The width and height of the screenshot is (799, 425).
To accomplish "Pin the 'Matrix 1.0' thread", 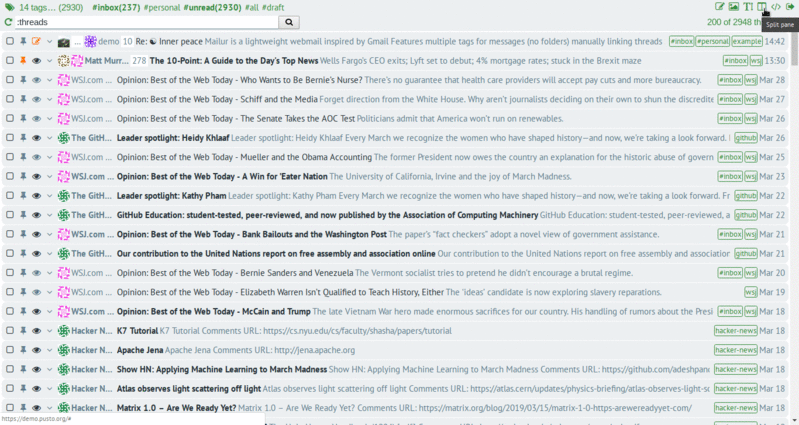I will click(23, 408).
